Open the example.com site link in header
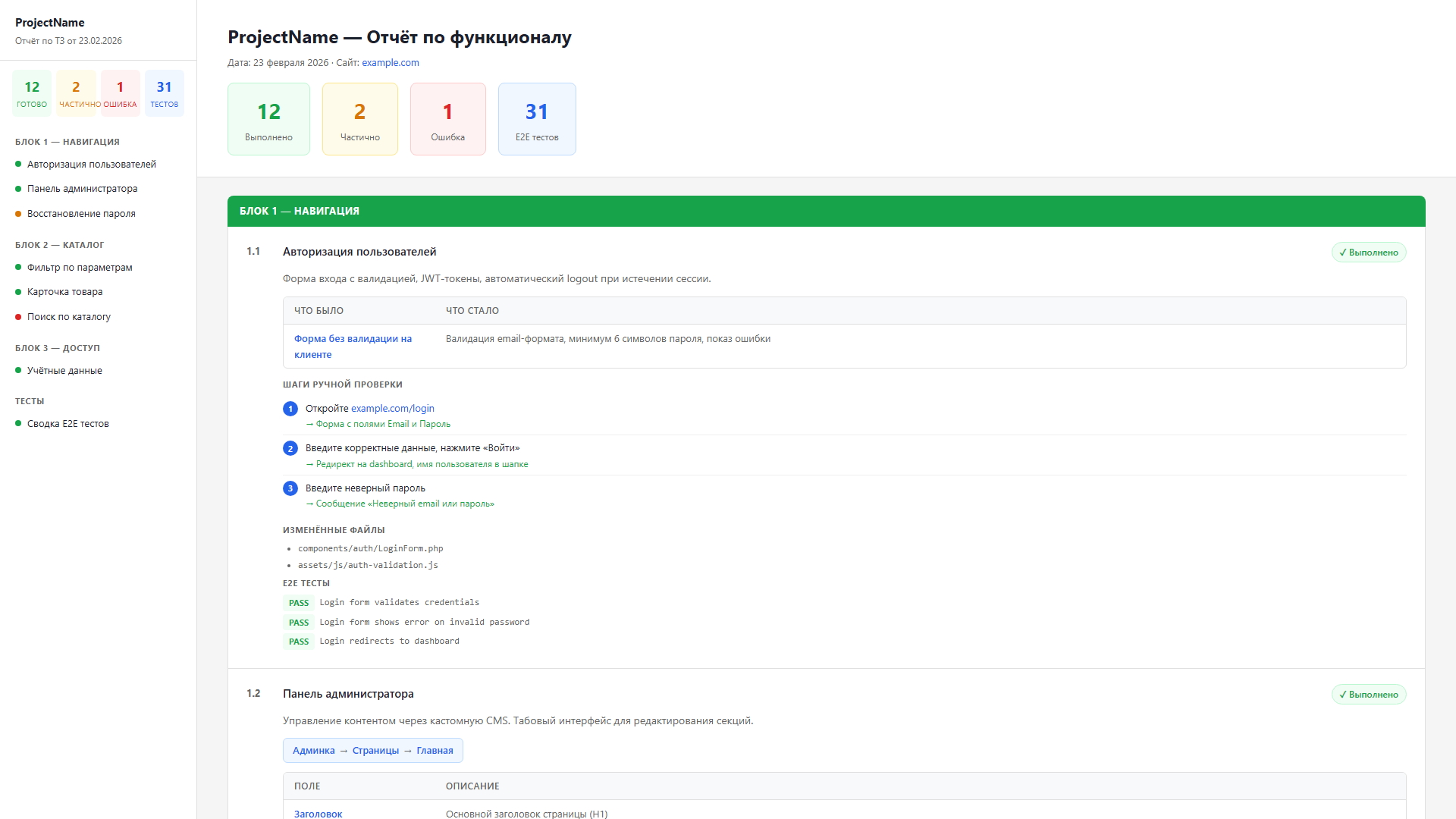 point(391,63)
